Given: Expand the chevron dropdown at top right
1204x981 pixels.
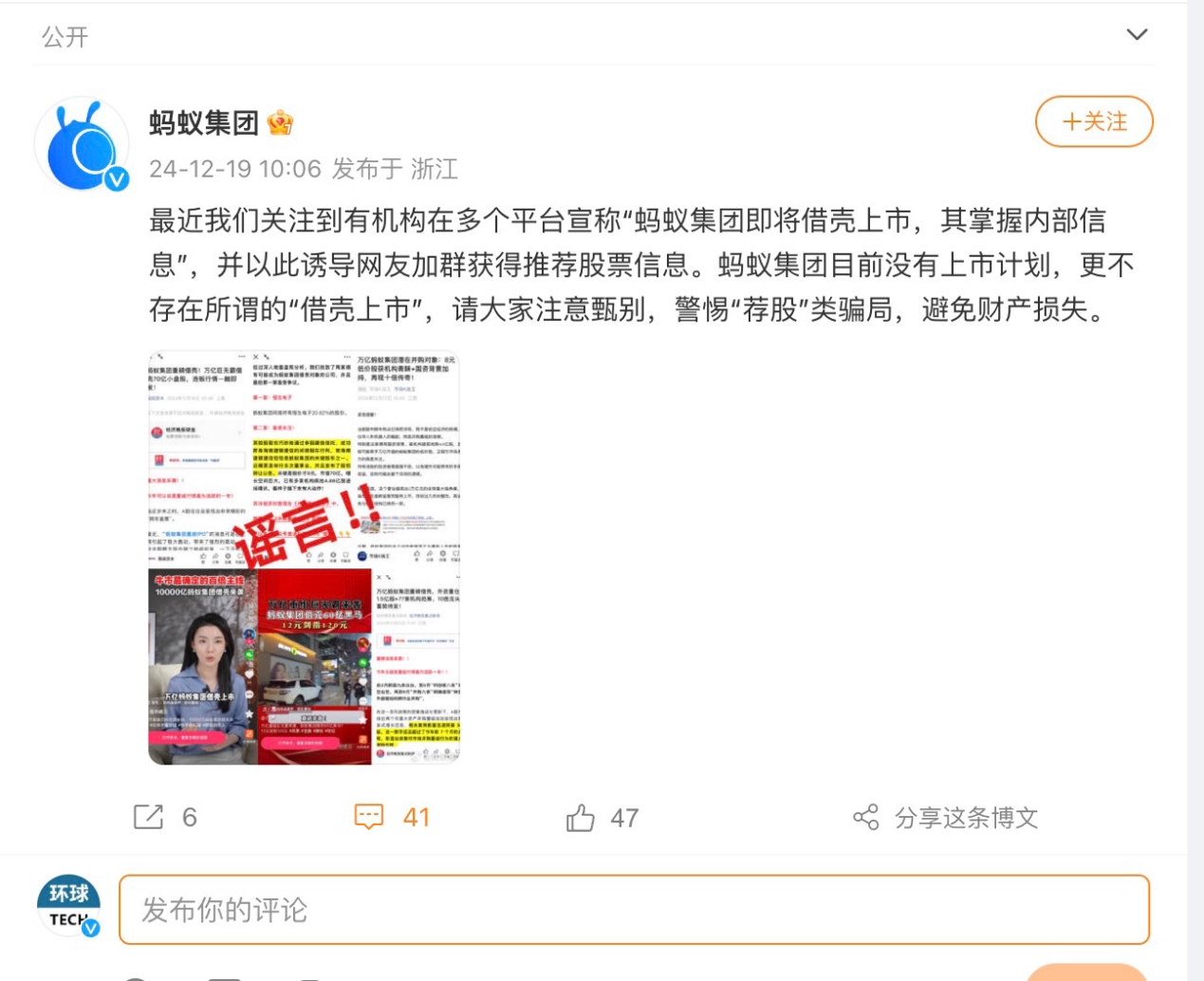Looking at the screenshot, I should click(1137, 35).
